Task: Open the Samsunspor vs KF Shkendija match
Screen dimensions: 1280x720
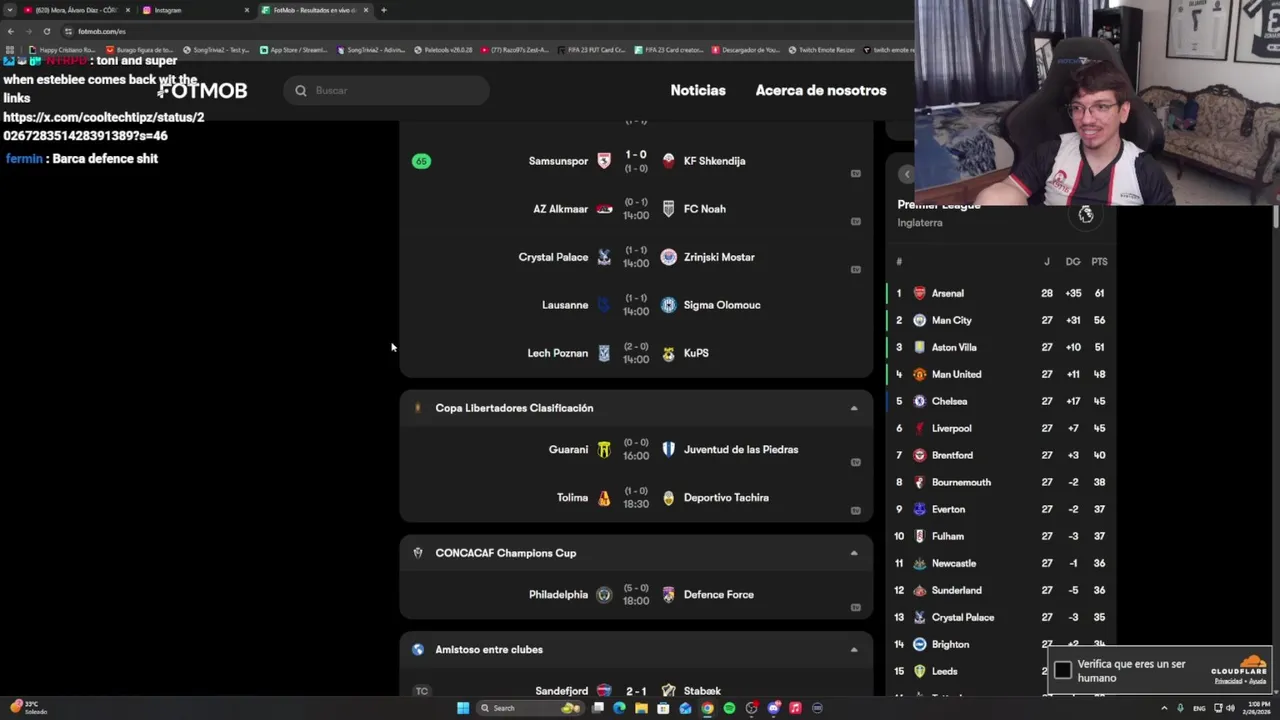Action: coord(636,161)
